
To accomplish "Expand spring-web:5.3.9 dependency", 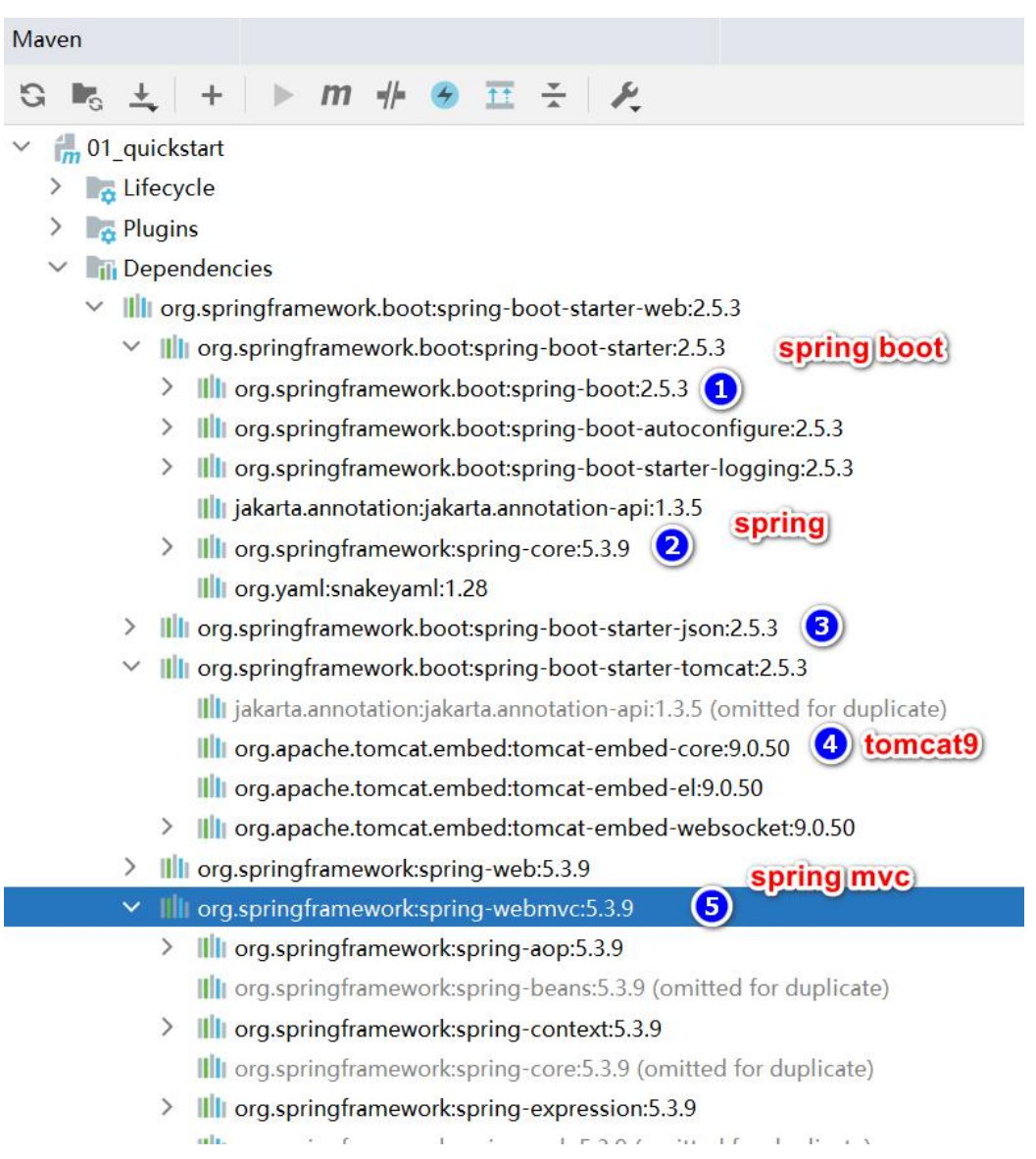I will [130, 867].
